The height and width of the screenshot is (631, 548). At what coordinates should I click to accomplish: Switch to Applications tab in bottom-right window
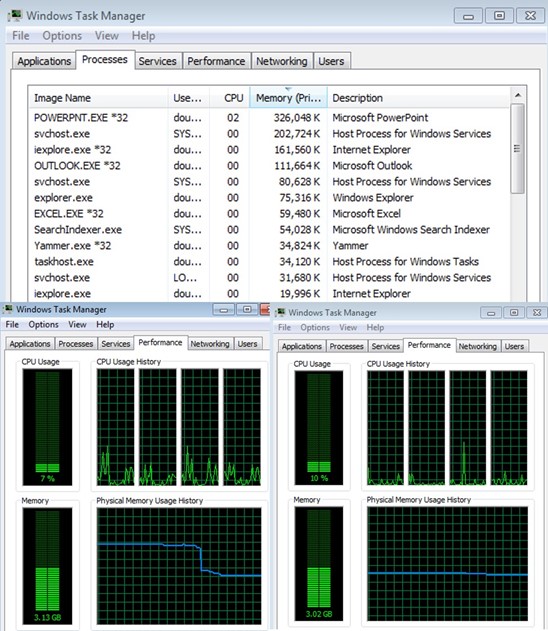pyautogui.click(x=302, y=346)
